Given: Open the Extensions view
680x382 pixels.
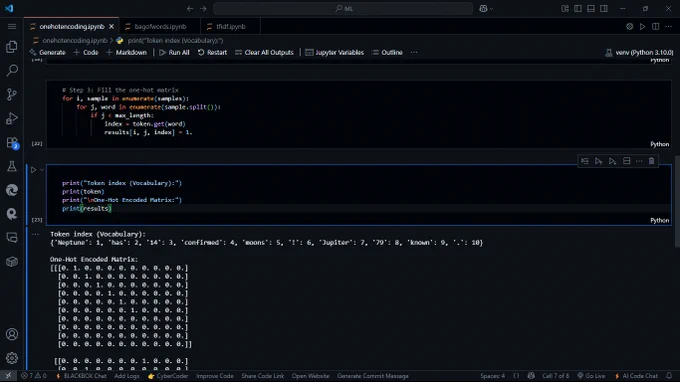Looking at the screenshot, I should pos(12,142).
